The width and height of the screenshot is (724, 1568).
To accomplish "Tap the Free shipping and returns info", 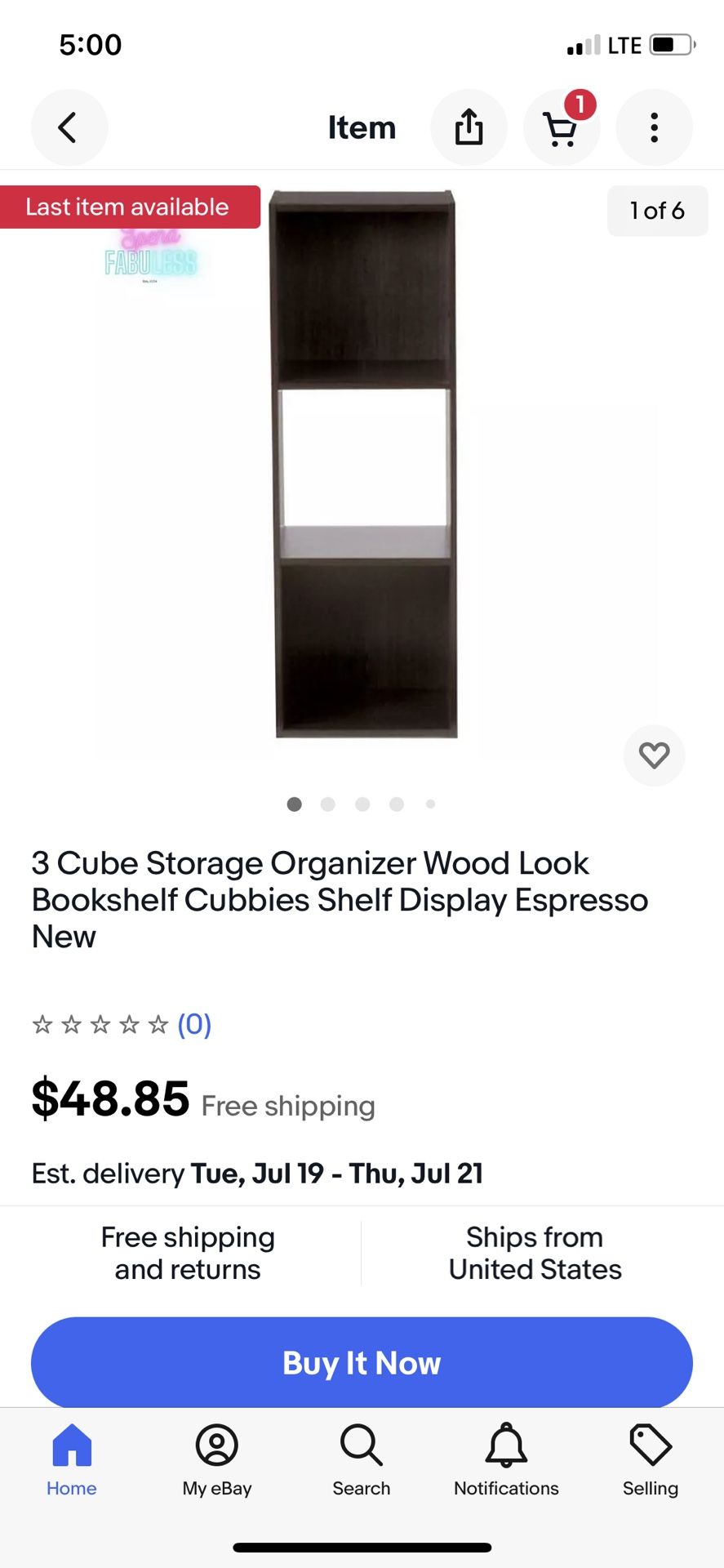I will point(188,1253).
